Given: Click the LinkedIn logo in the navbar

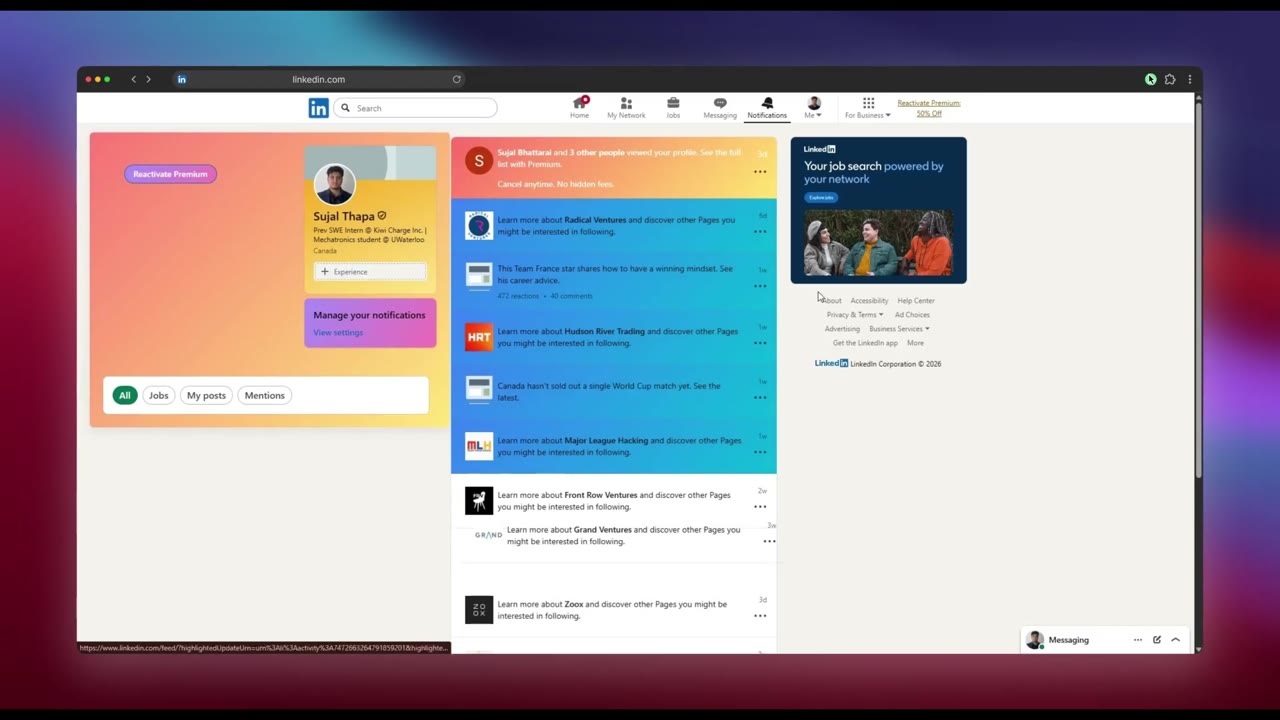Looking at the screenshot, I should [x=318, y=108].
